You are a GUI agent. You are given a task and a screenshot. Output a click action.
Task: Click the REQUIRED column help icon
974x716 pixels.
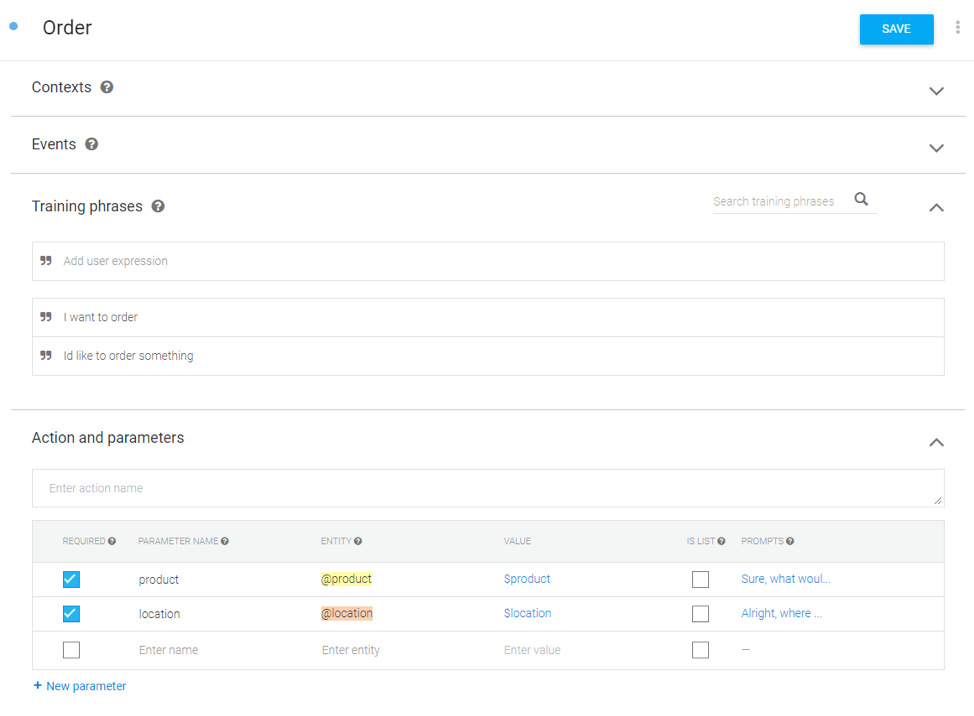click(112, 542)
